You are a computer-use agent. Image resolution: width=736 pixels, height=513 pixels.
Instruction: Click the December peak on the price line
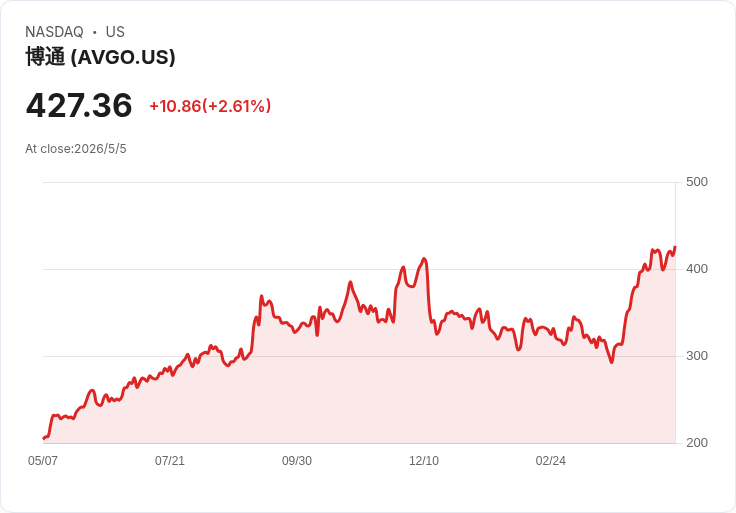tap(424, 259)
